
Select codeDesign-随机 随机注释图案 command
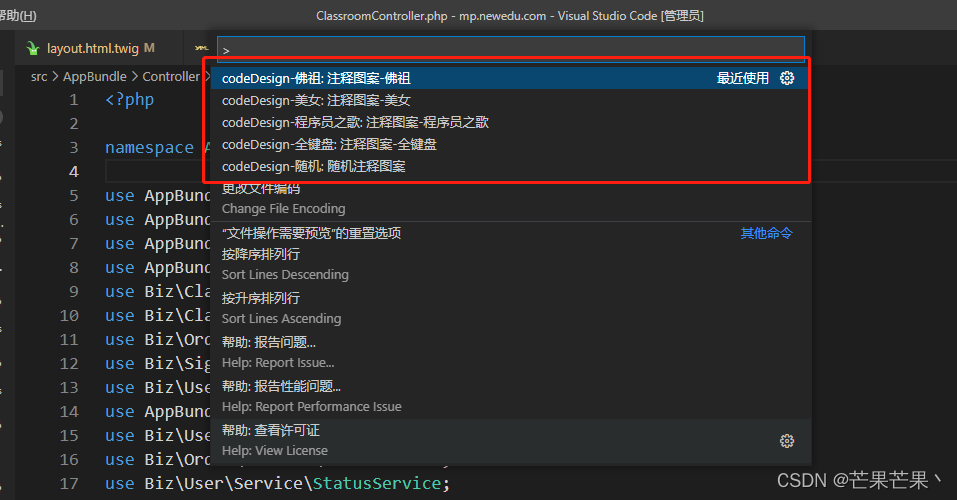click(510, 166)
